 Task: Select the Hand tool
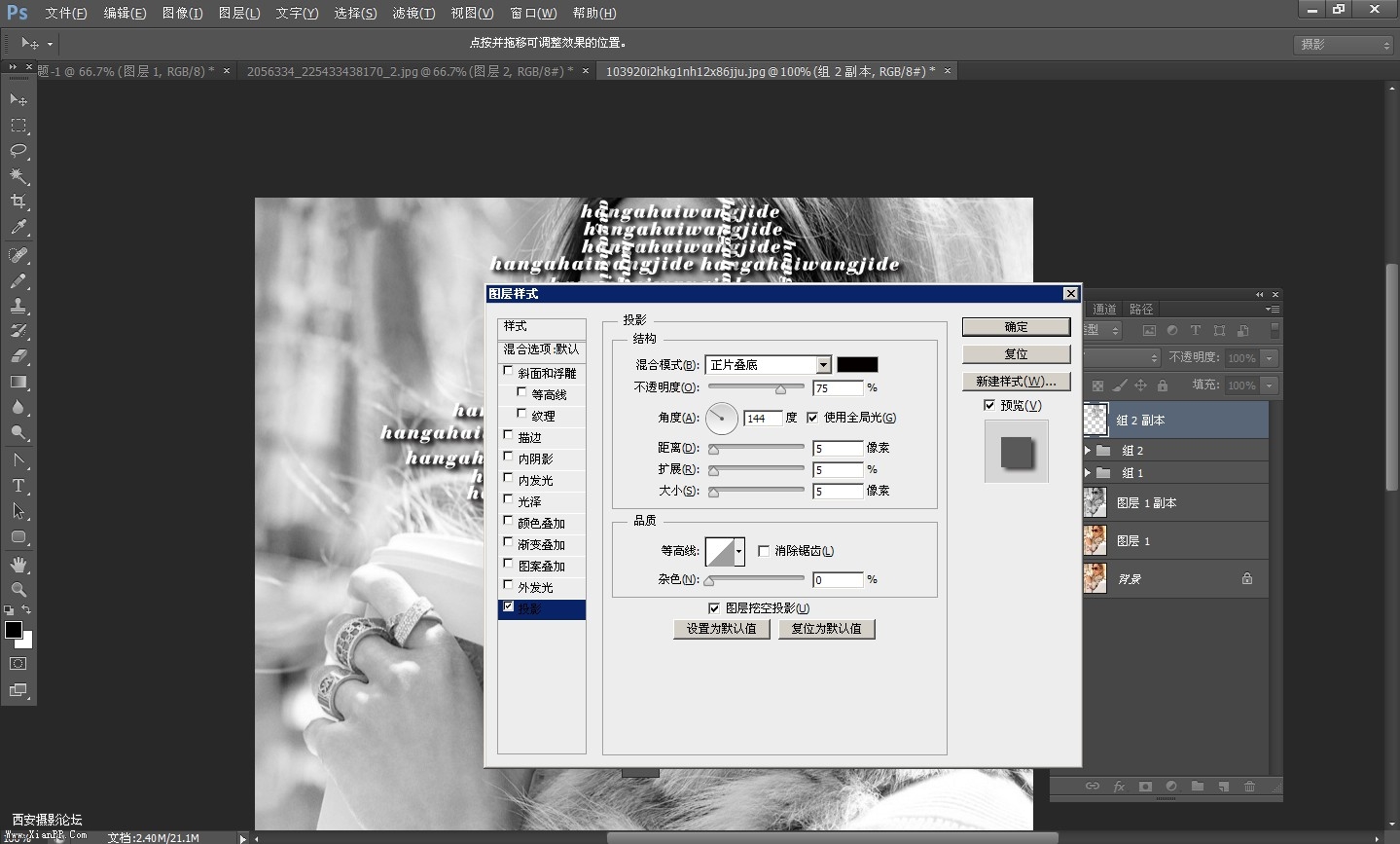[18, 565]
